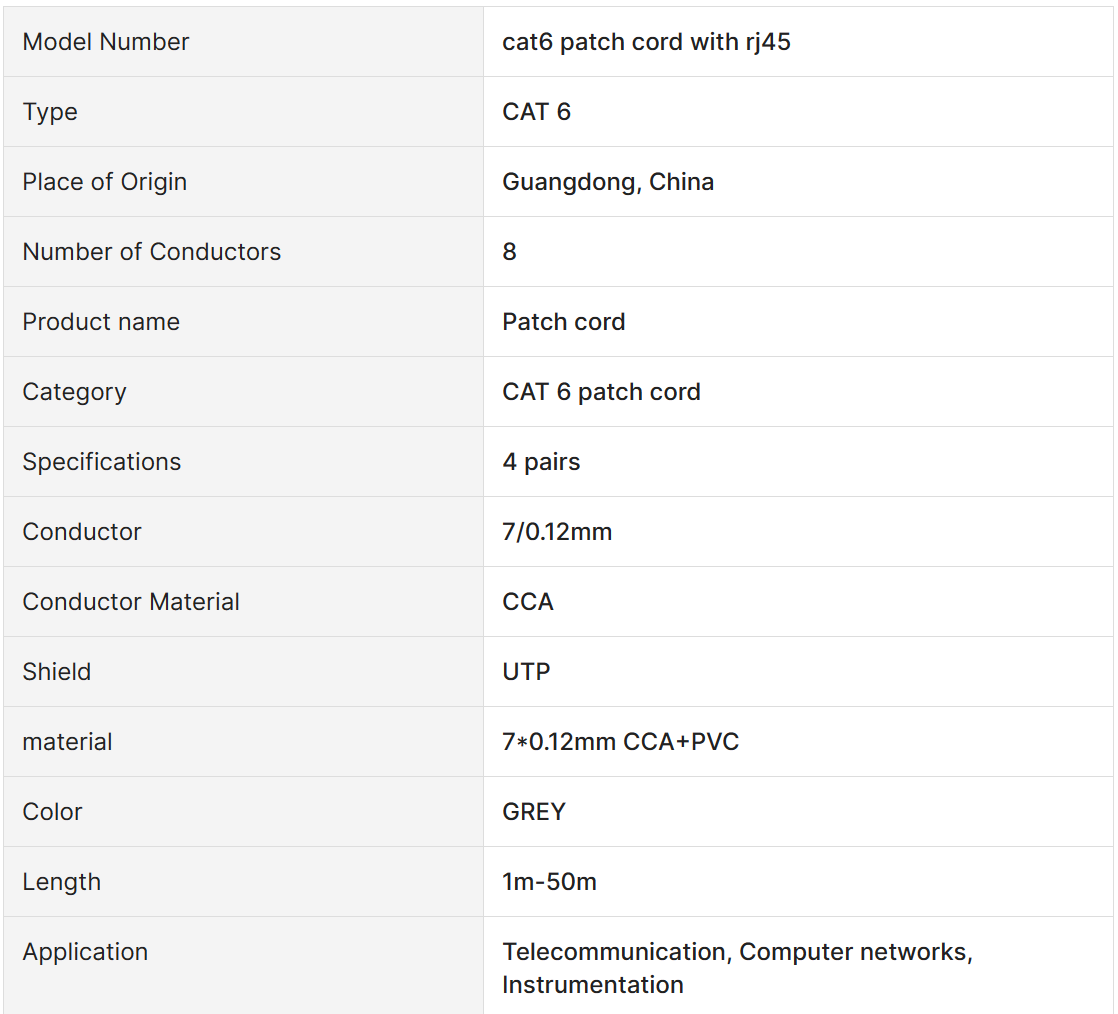Image resolution: width=1118 pixels, height=1014 pixels.
Task: Select the 'cat6 patch cord with rj45' value
Action: tap(646, 42)
